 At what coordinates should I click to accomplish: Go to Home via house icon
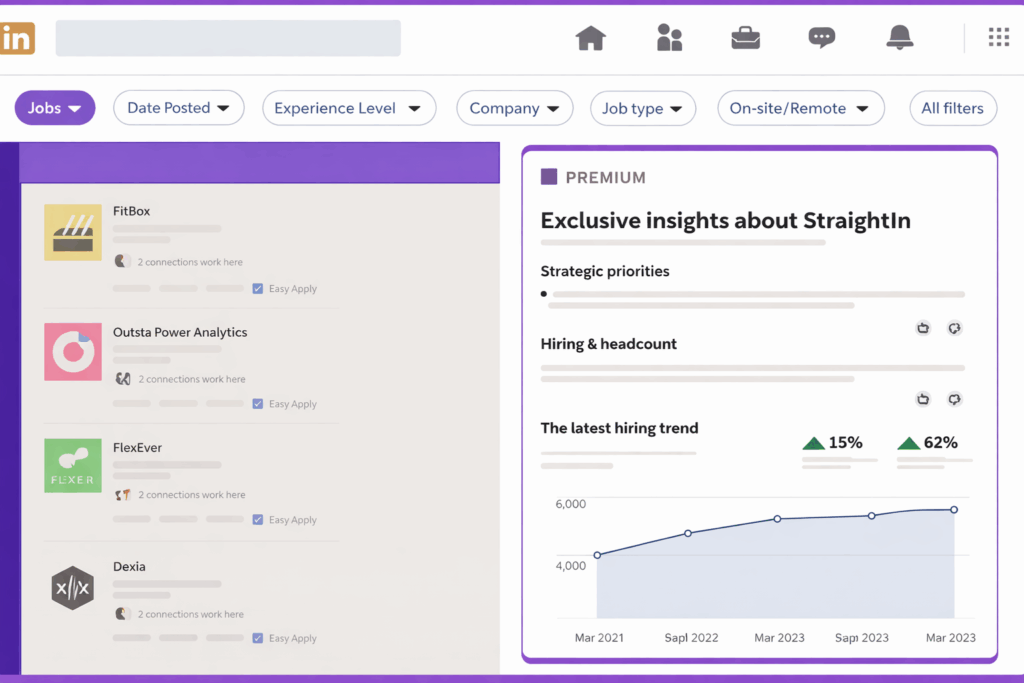click(590, 38)
